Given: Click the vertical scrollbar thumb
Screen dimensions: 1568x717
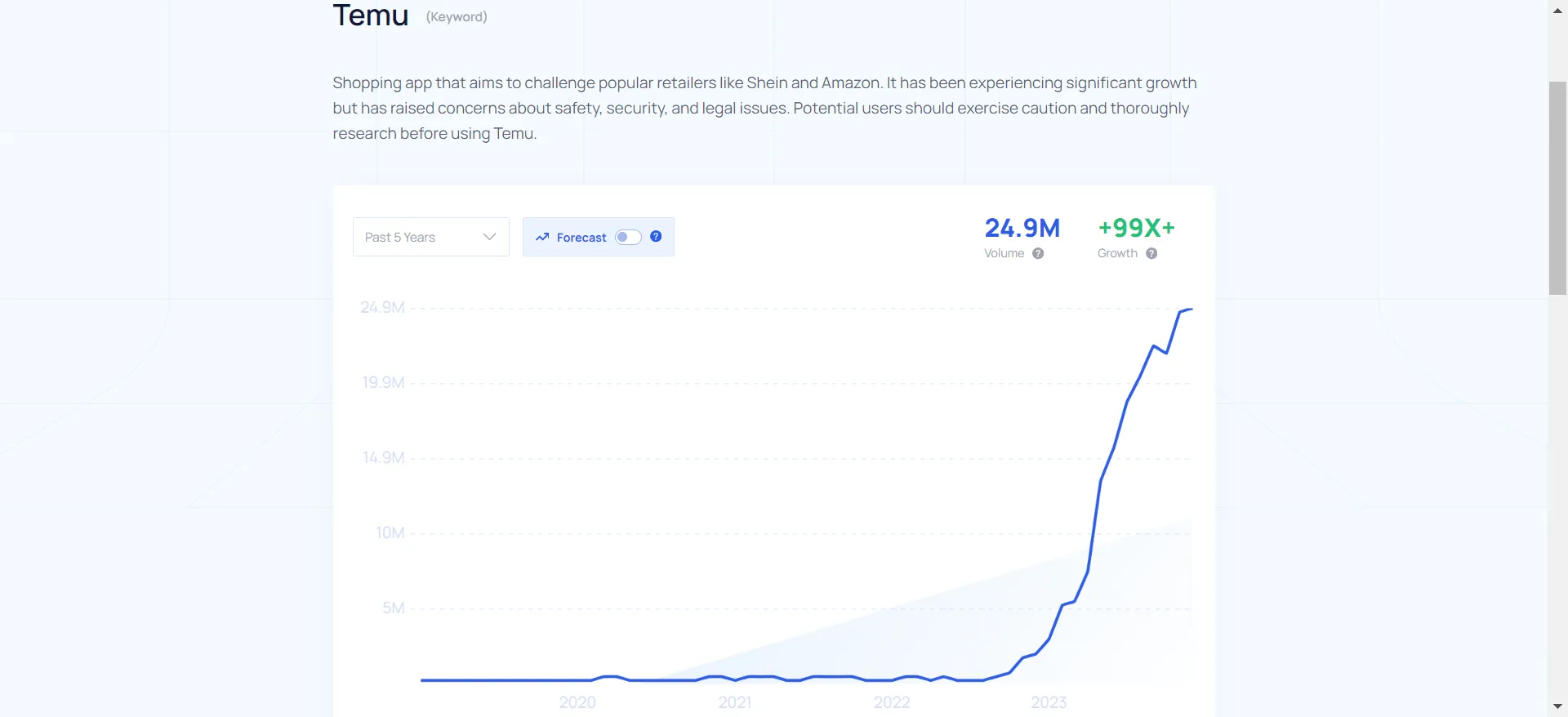Looking at the screenshot, I should 1558,188.
